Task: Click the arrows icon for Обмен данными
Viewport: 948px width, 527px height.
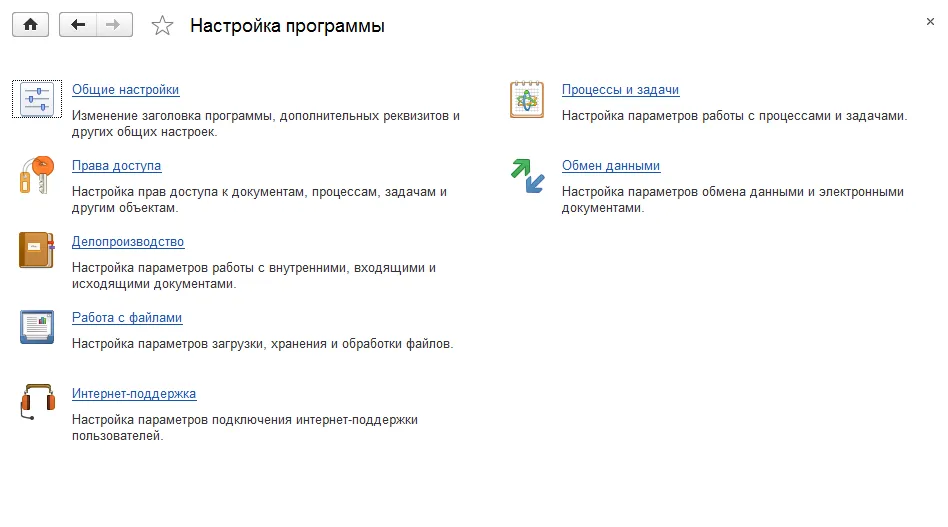Action: tap(527, 175)
